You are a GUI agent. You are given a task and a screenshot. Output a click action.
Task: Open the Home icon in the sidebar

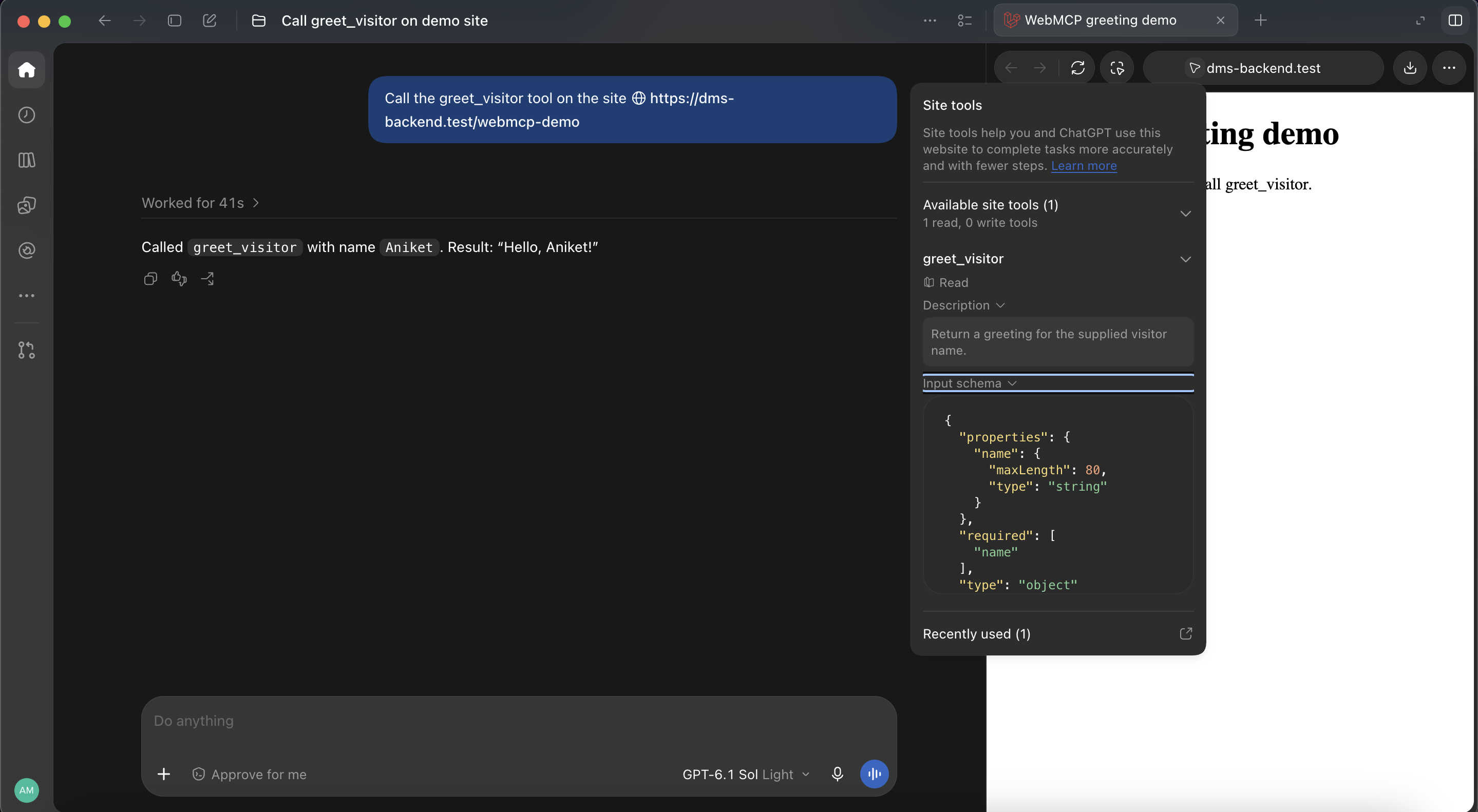coord(26,70)
